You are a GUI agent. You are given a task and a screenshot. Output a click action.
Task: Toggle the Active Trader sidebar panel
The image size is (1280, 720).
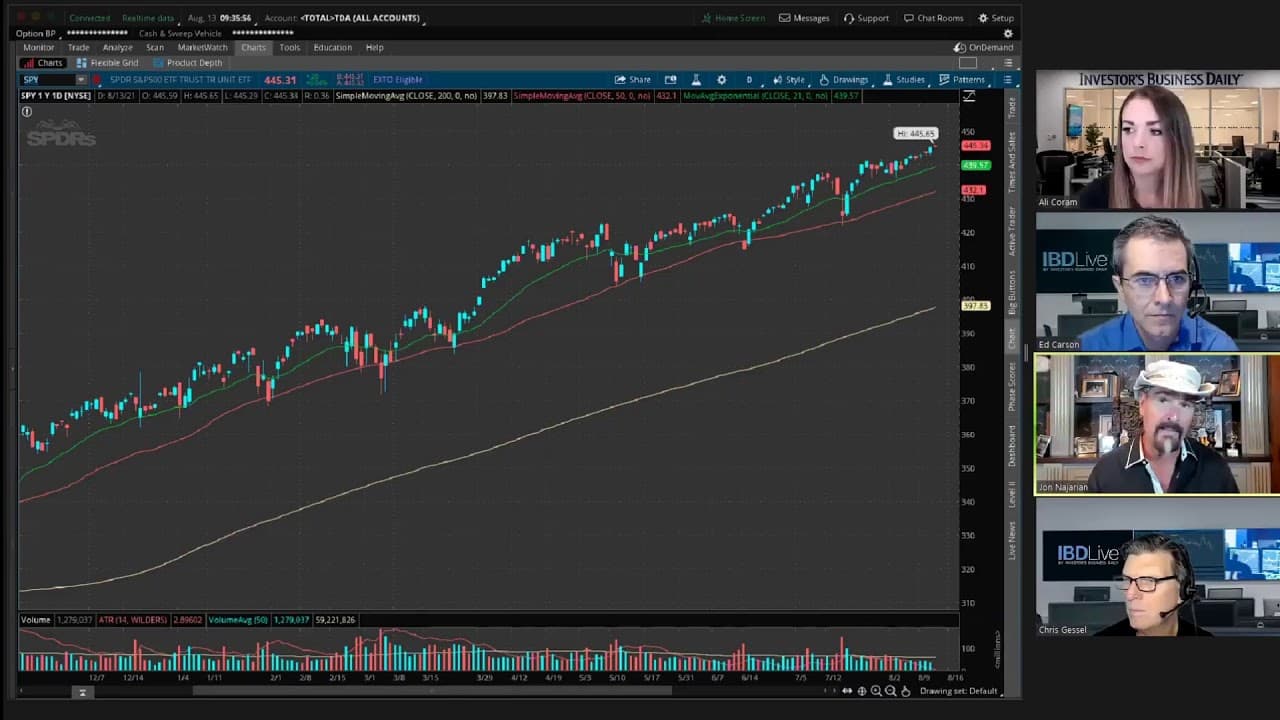pos(1012,230)
